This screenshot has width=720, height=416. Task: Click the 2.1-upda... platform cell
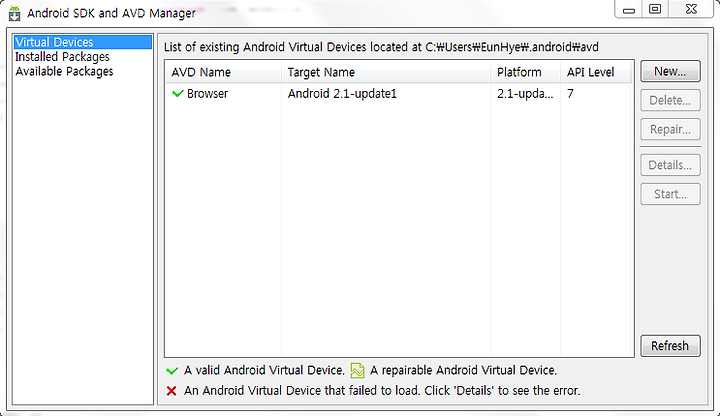tap(525, 94)
